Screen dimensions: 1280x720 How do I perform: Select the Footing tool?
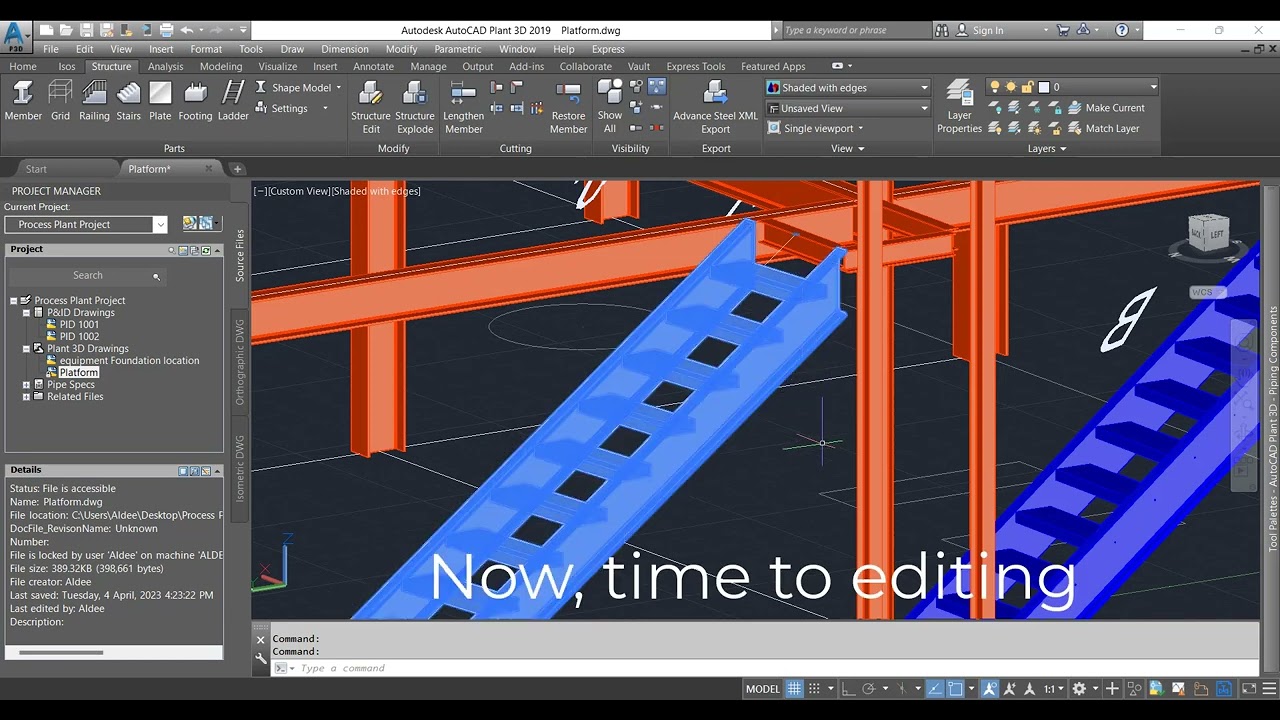pyautogui.click(x=195, y=102)
